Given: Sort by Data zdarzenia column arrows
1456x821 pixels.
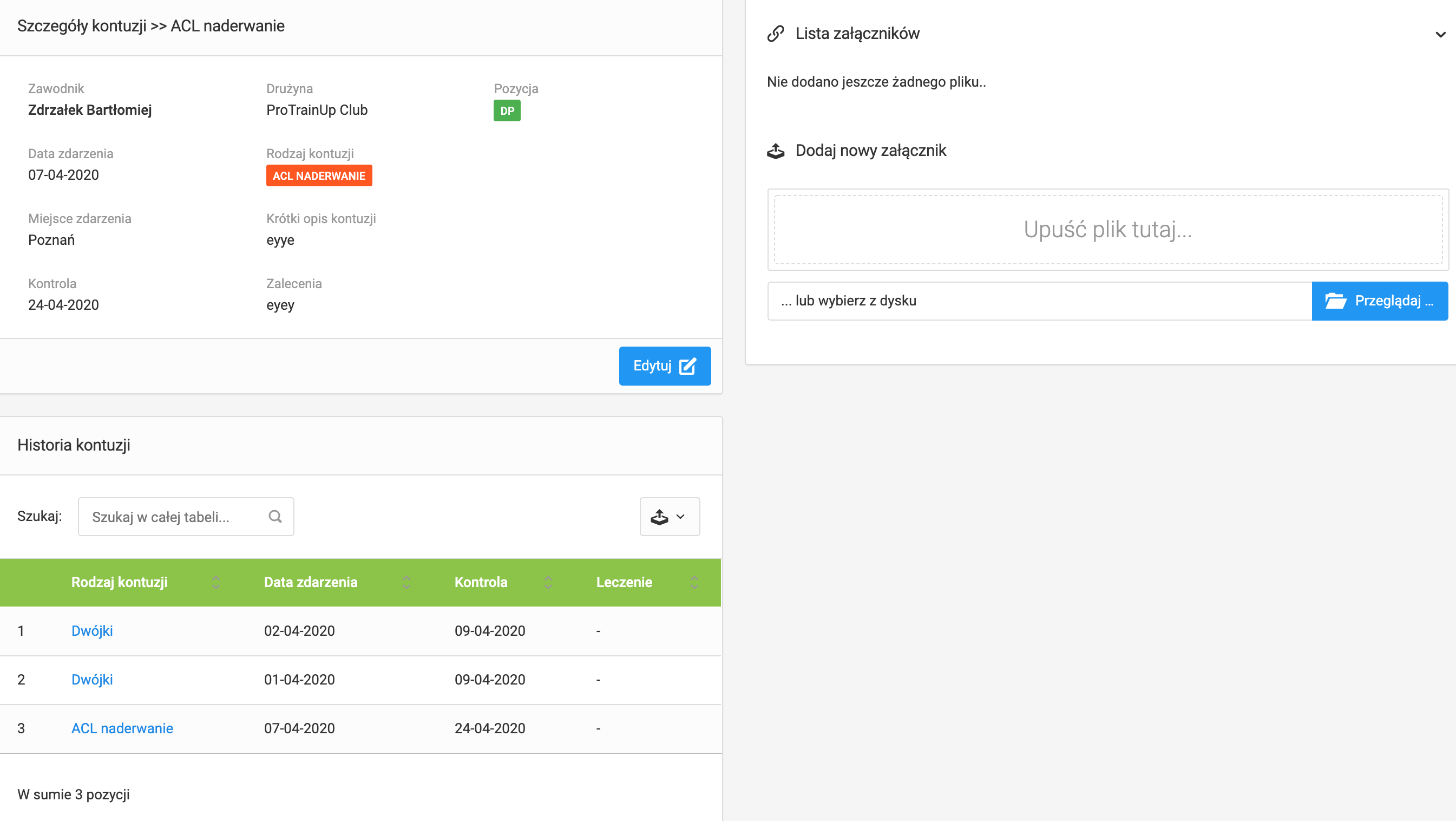Looking at the screenshot, I should (x=406, y=582).
